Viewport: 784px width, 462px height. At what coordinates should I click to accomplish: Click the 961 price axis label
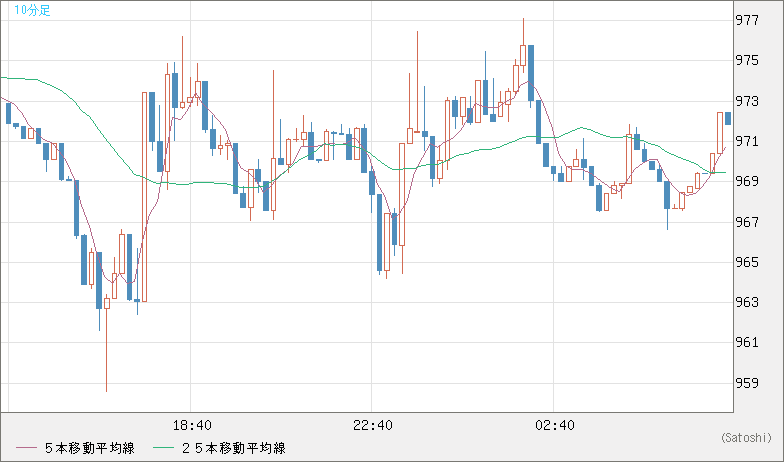(747, 342)
